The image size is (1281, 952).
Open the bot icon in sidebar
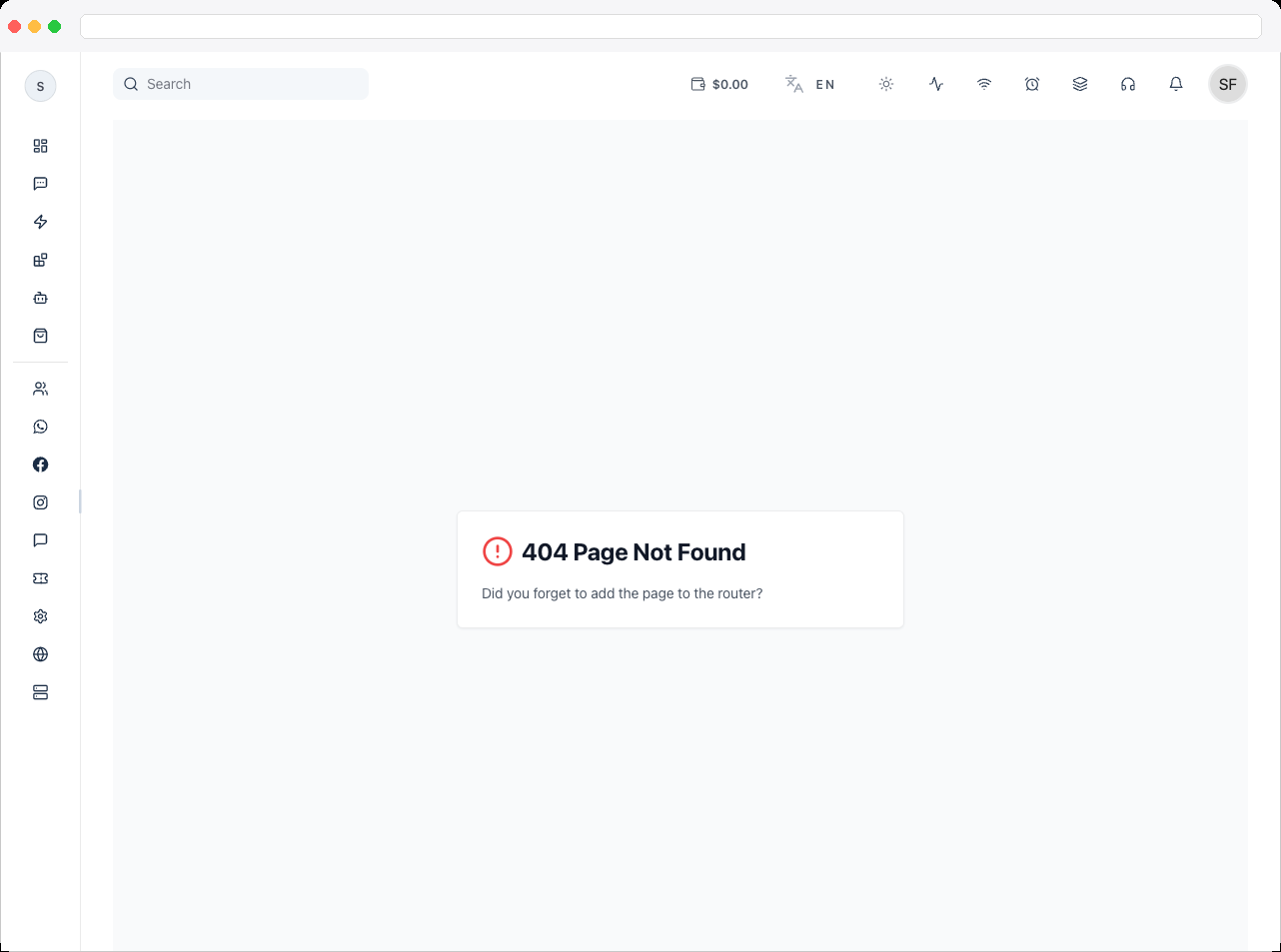[x=40, y=298]
